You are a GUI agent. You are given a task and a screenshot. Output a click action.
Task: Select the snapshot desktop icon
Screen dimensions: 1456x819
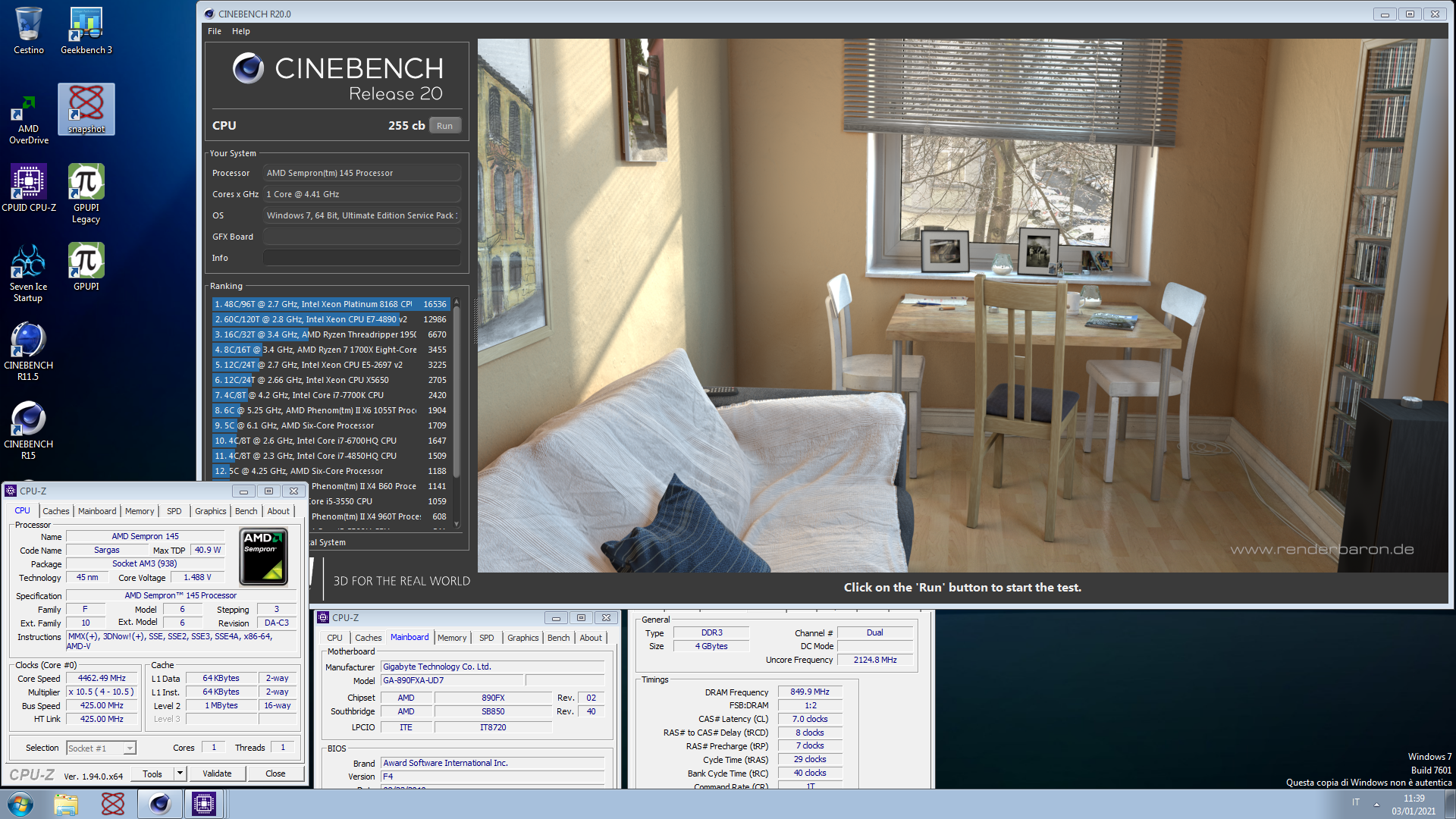click(86, 110)
